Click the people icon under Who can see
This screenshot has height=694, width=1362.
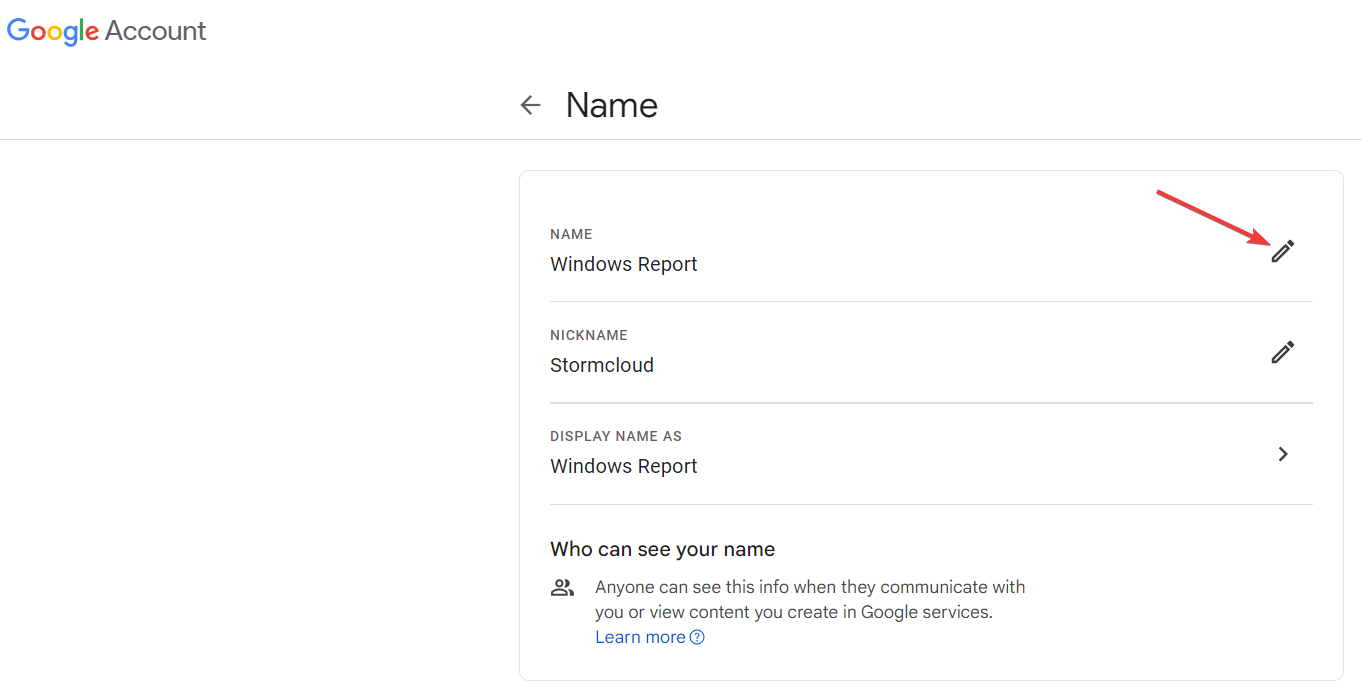tap(562, 587)
